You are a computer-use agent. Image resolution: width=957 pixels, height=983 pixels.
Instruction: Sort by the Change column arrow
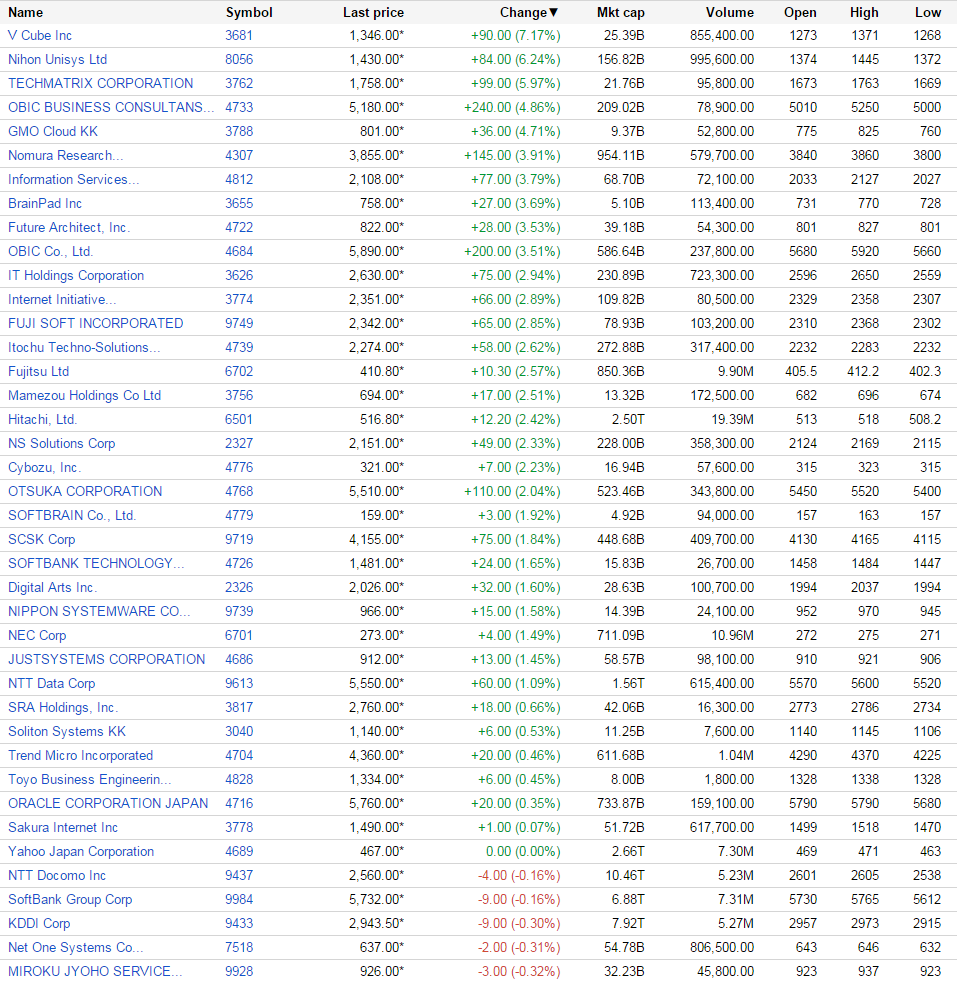pyautogui.click(x=553, y=13)
